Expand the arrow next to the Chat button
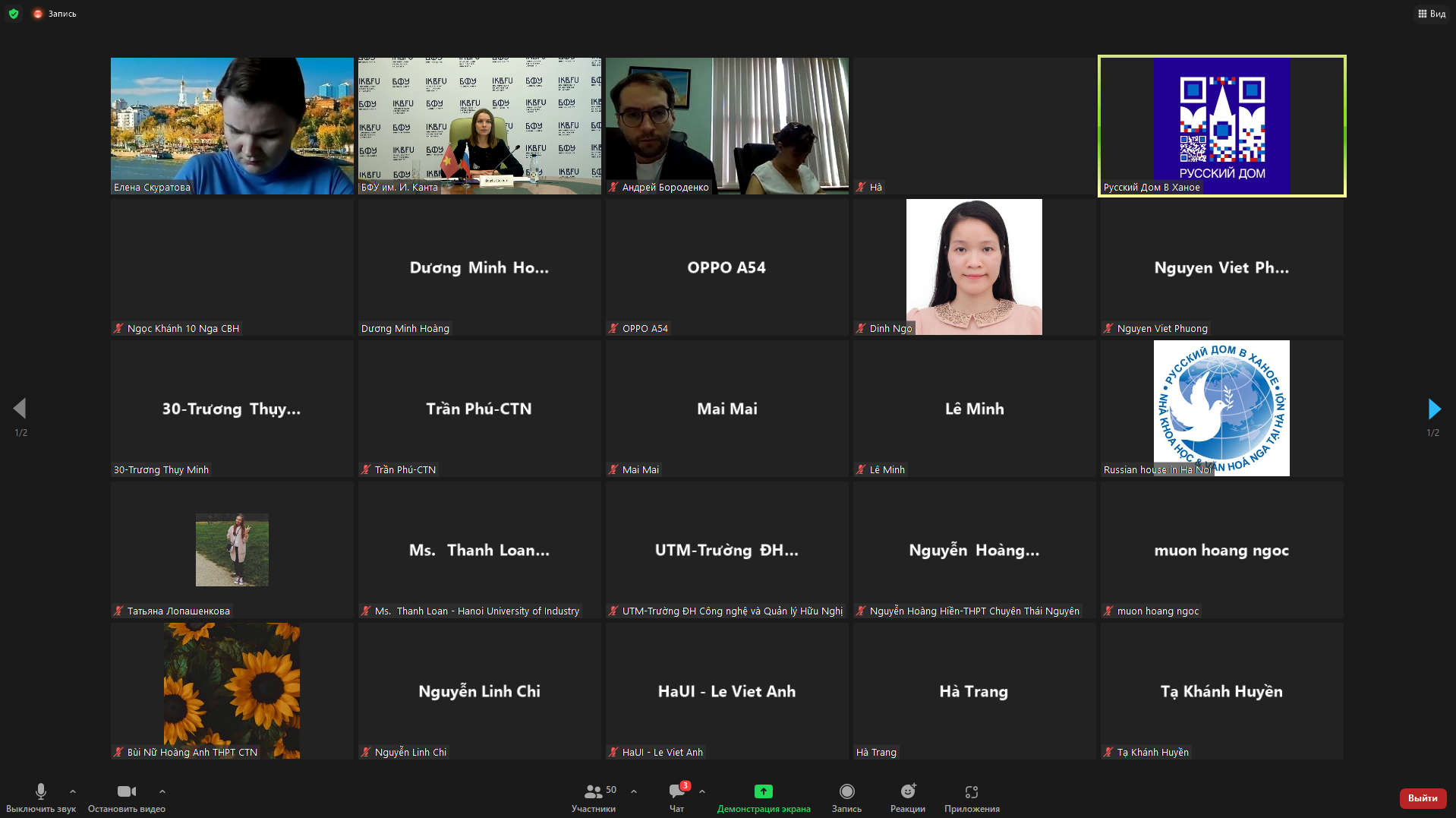The height and width of the screenshot is (818, 1456). click(702, 791)
